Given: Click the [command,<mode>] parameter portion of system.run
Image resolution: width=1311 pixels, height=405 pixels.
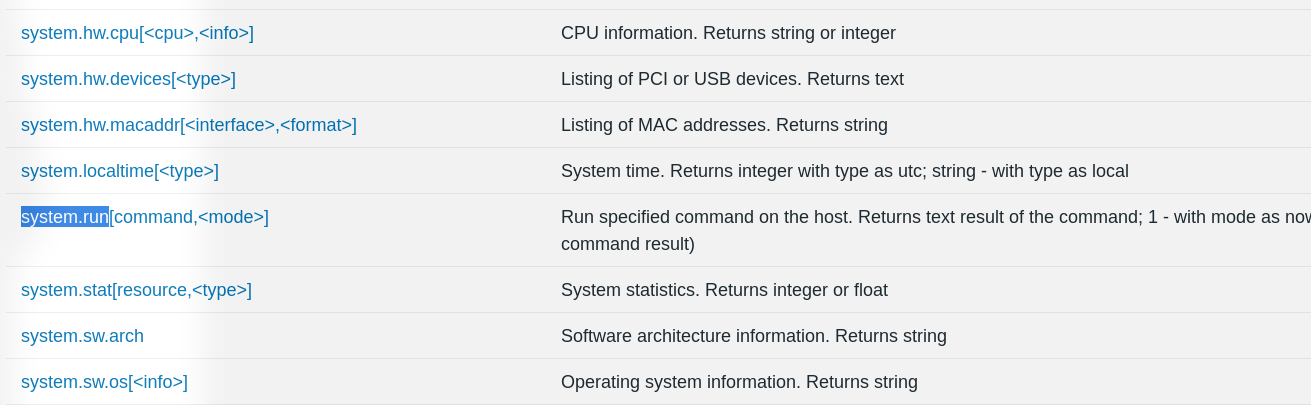Looking at the screenshot, I should (x=189, y=217).
